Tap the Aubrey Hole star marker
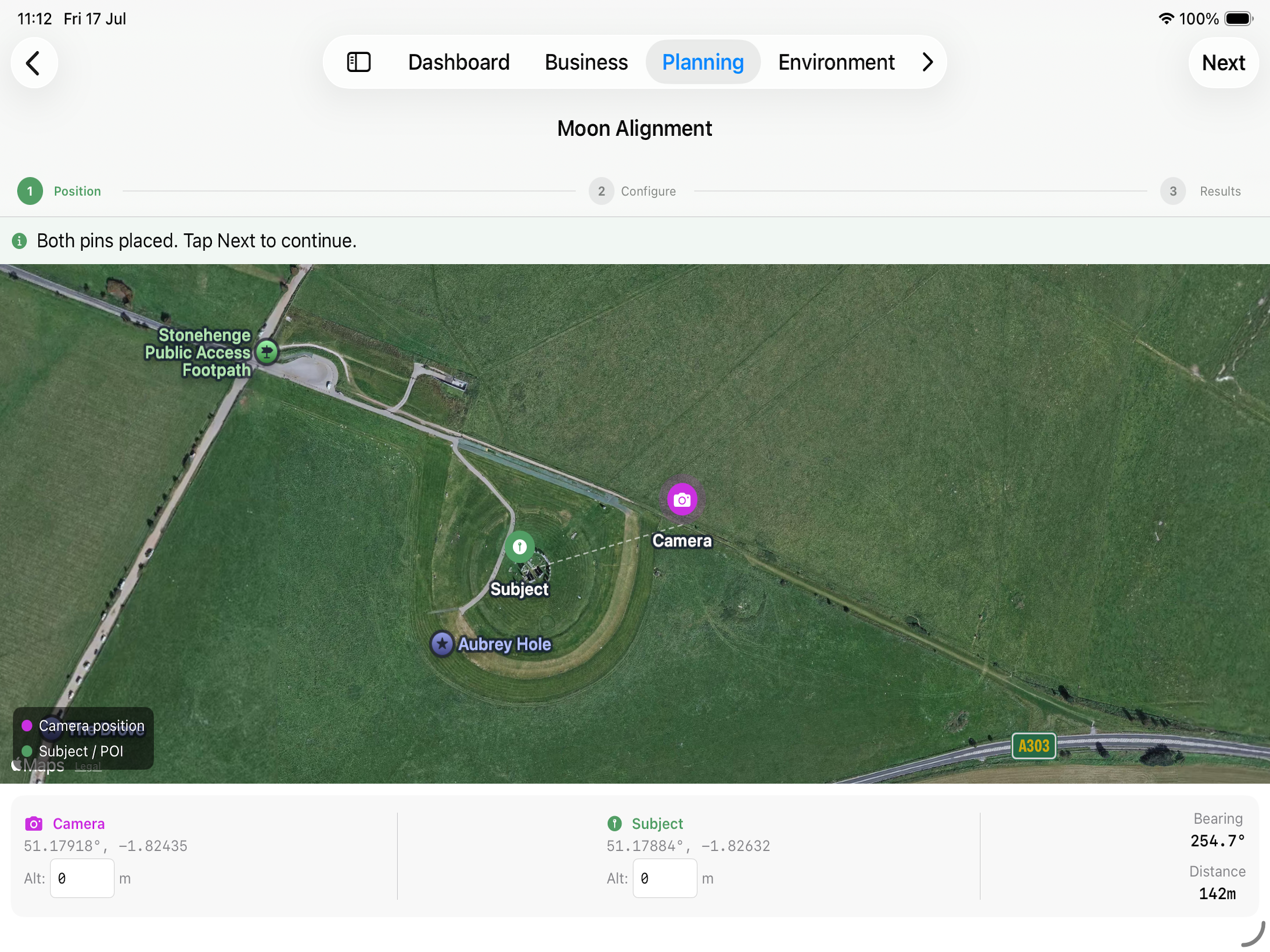This screenshot has height=952, width=1270. [442, 643]
